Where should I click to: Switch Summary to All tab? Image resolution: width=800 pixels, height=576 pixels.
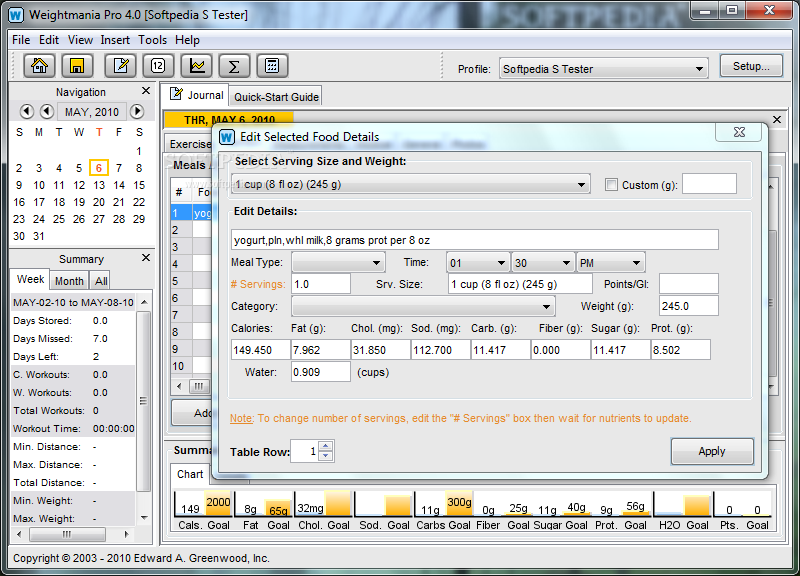tap(101, 281)
